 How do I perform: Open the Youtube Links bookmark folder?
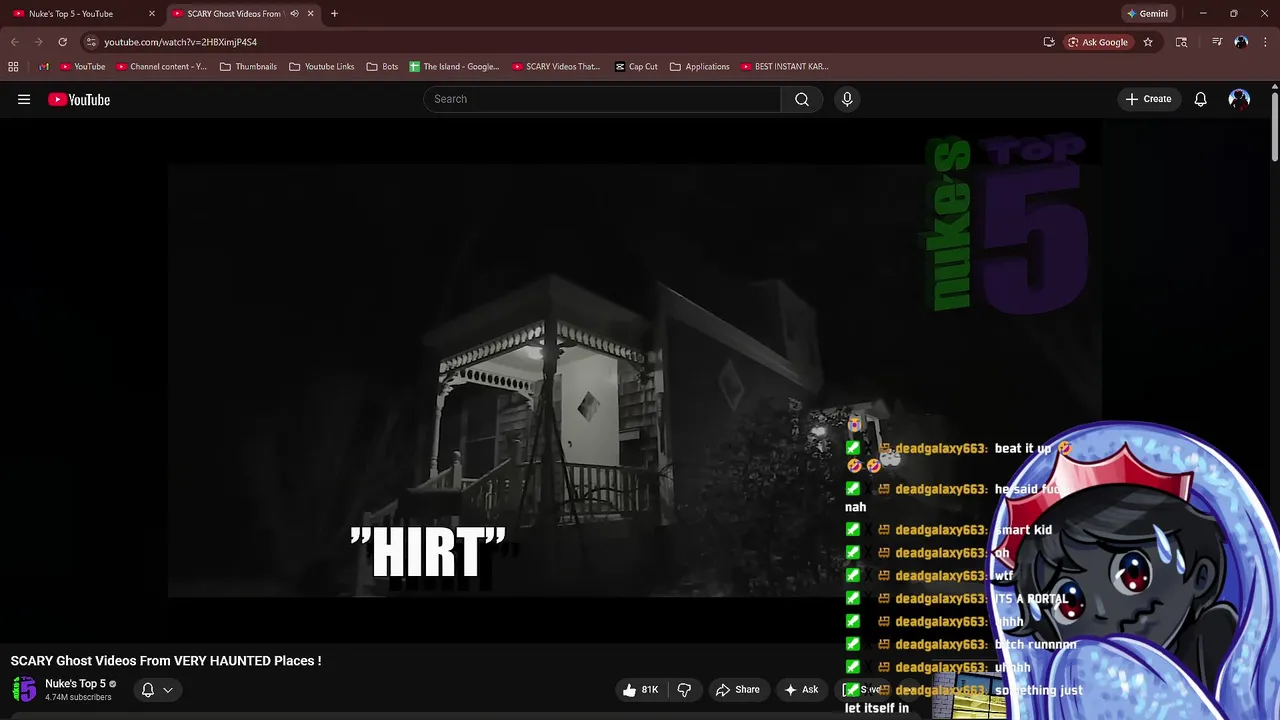point(321,67)
